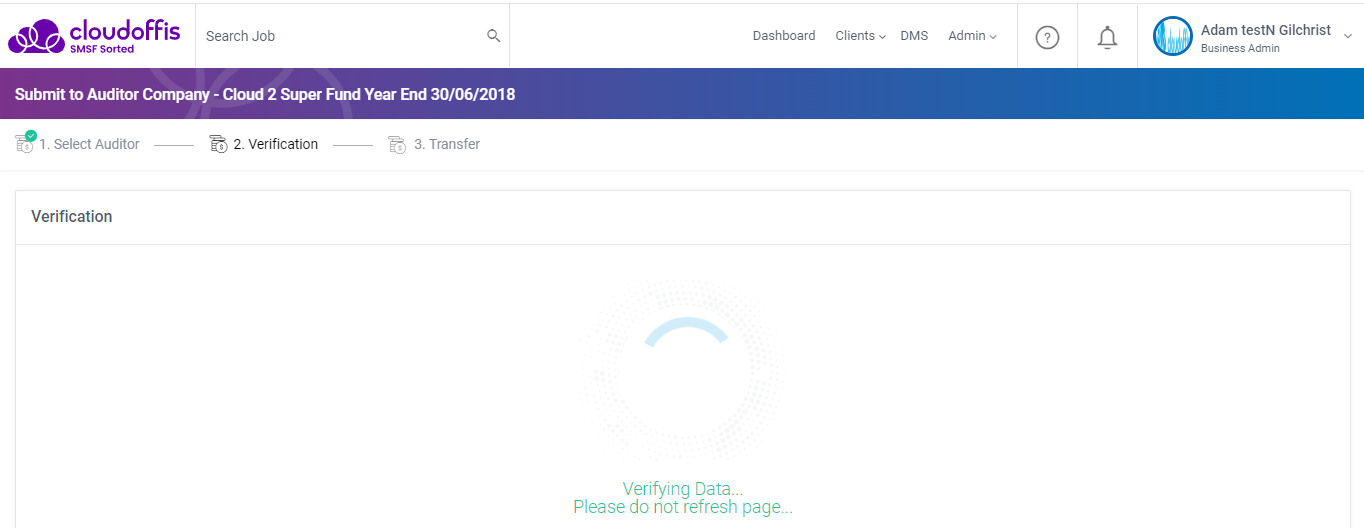Viewport: 1364px width, 528px height.
Task: Click the user profile avatar picture
Action: pos(1172,37)
